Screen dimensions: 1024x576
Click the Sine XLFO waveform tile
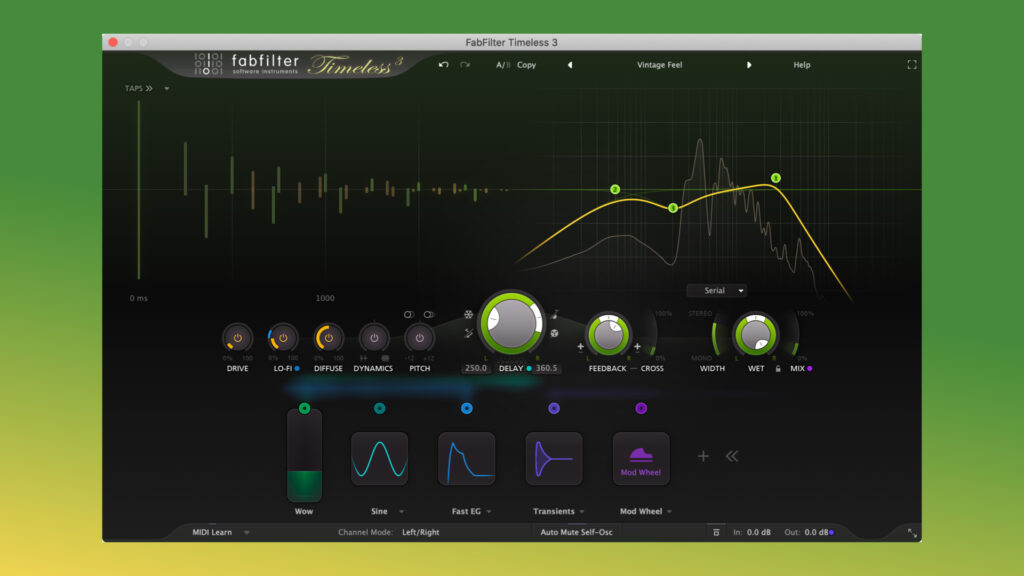pyautogui.click(x=379, y=459)
